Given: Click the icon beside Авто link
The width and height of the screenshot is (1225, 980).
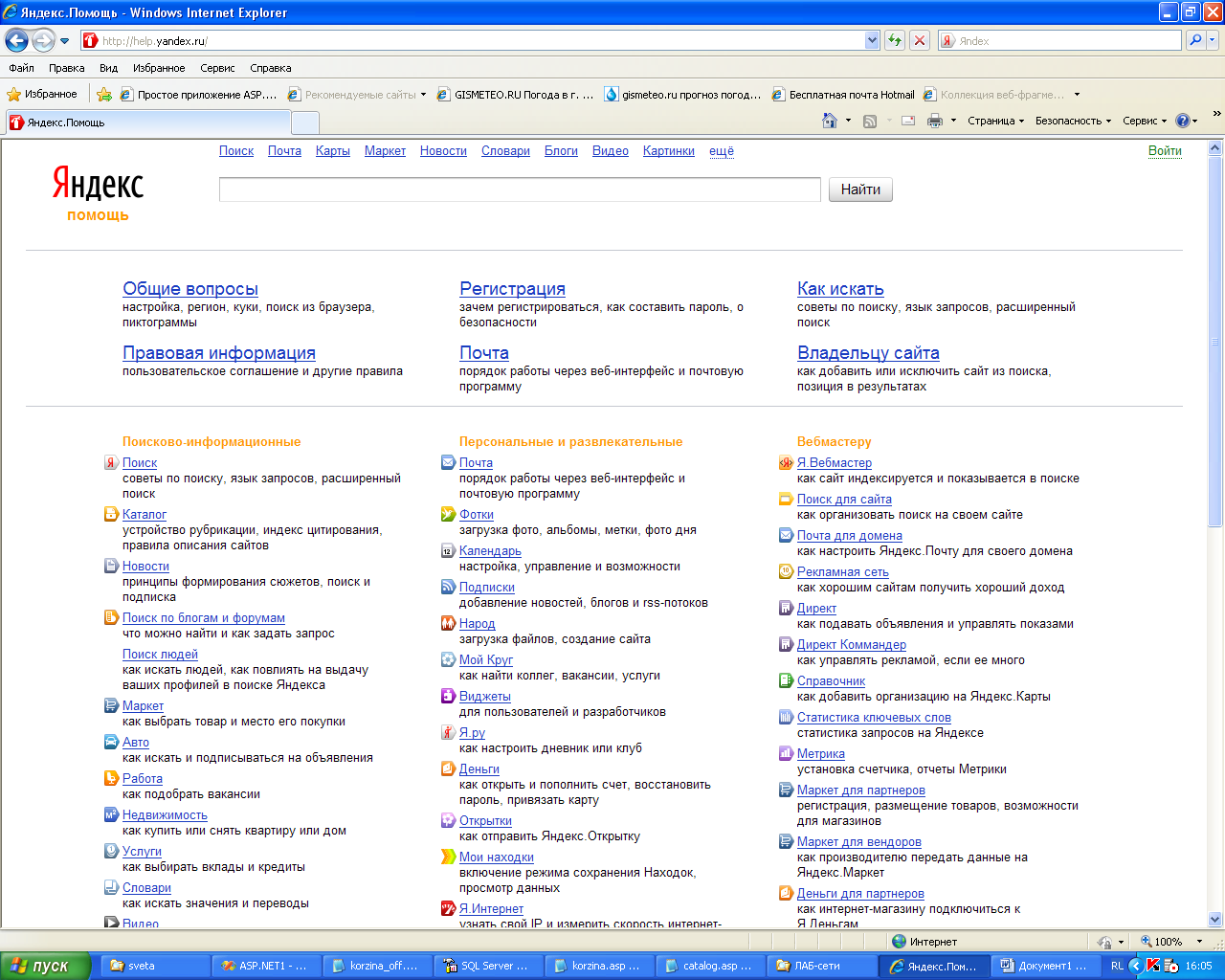Looking at the screenshot, I should pyautogui.click(x=111, y=742).
